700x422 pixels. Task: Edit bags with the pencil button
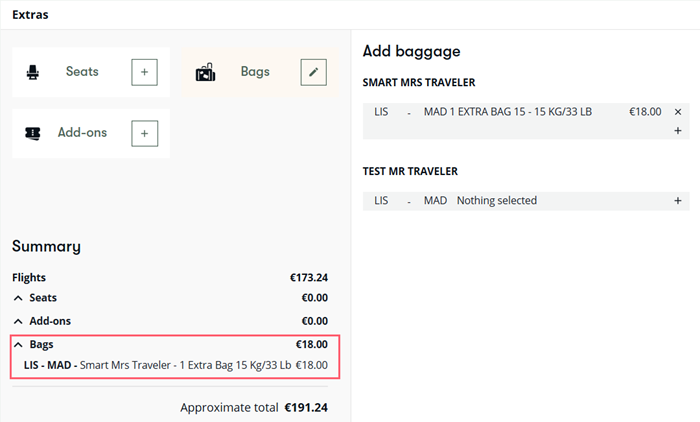[x=313, y=72]
